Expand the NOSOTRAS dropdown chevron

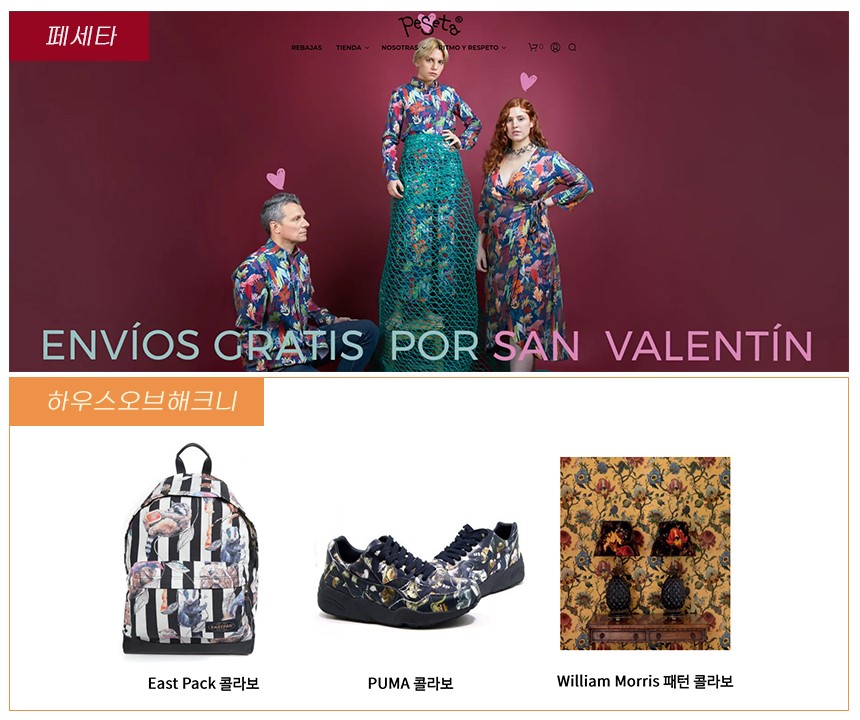pyautogui.click(x=423, y=48)
